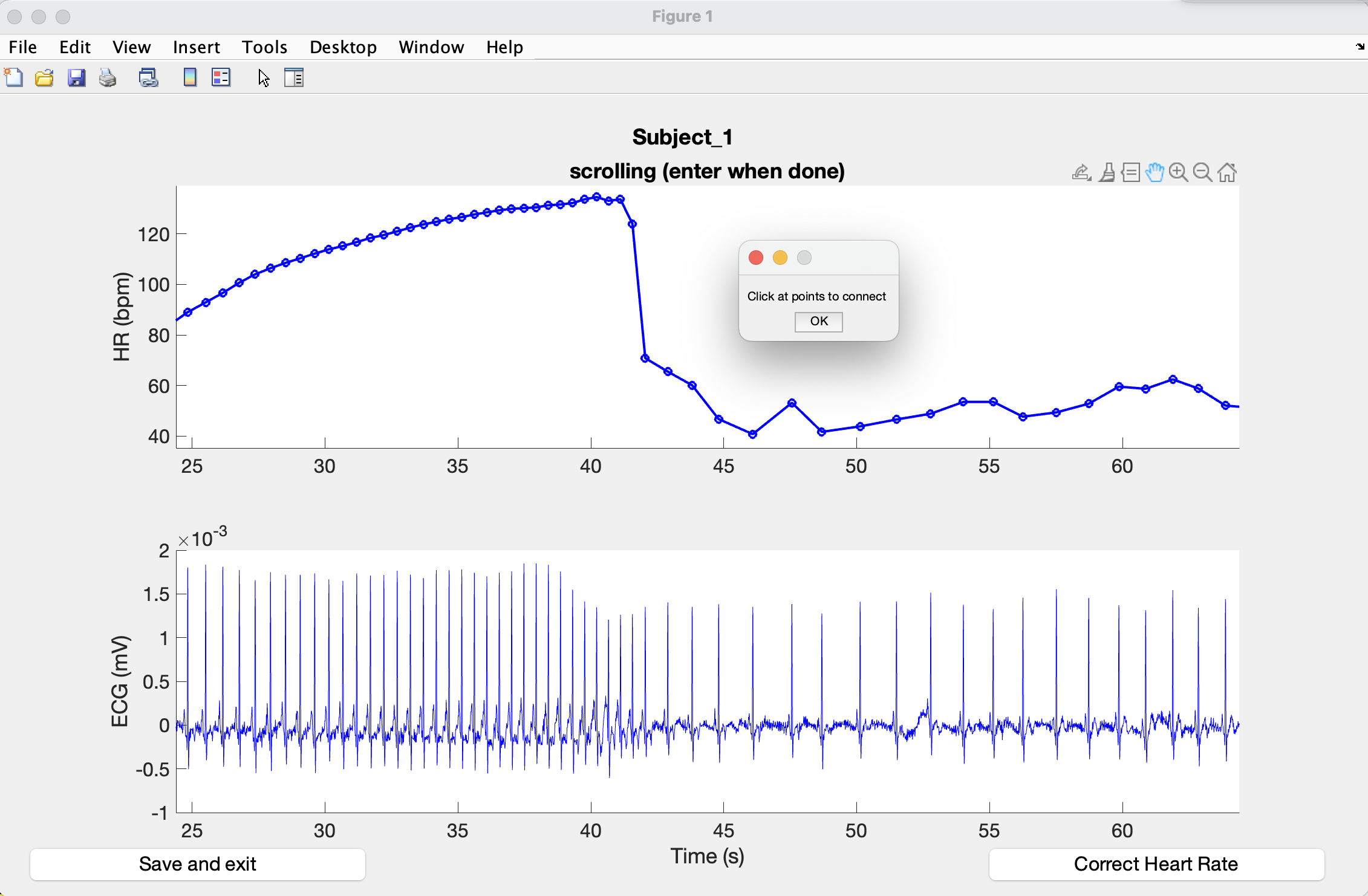Click the Correct Heart Rate button
Image resolution: width=1368 pixels, height=896 pixels.
[1156, 864]
